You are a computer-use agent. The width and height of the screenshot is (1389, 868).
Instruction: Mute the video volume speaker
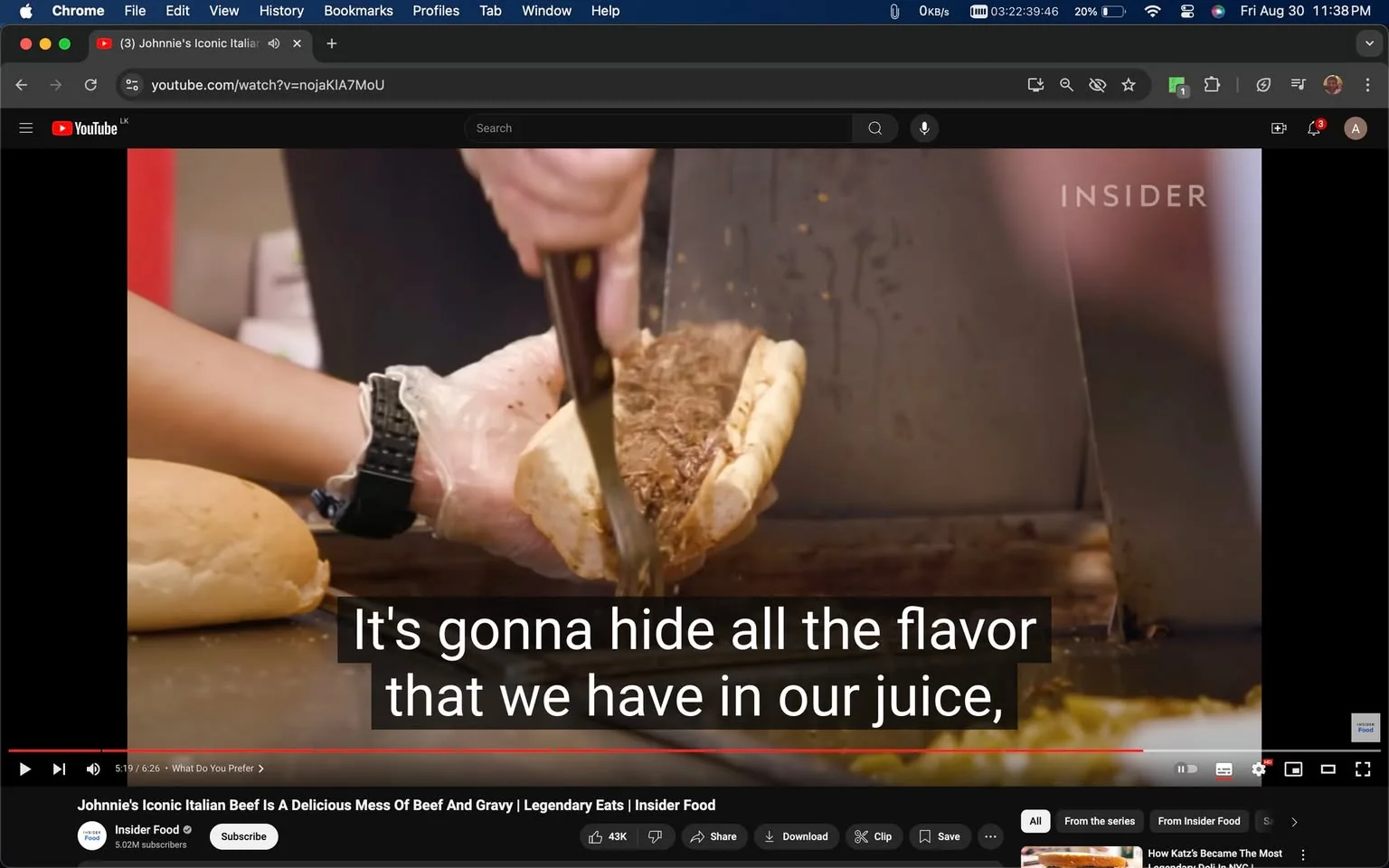[x=93, y=769]
